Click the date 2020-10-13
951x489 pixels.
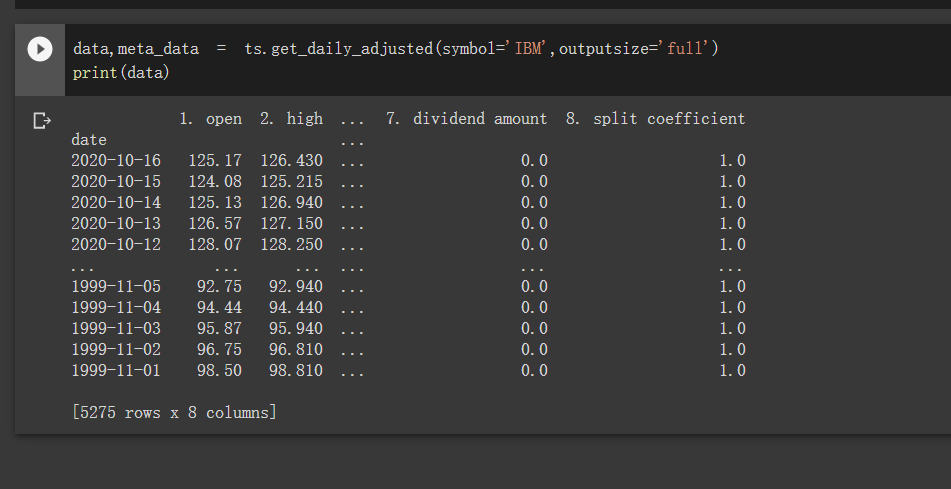[x=116, y=224]
